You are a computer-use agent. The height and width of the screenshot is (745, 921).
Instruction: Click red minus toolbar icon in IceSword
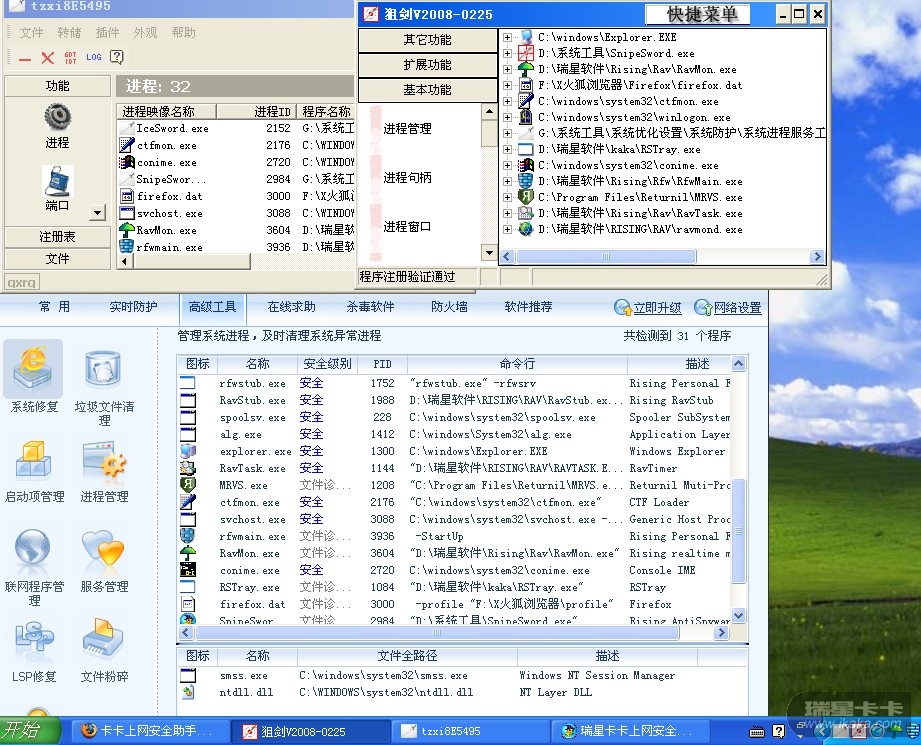coord(25,58)
